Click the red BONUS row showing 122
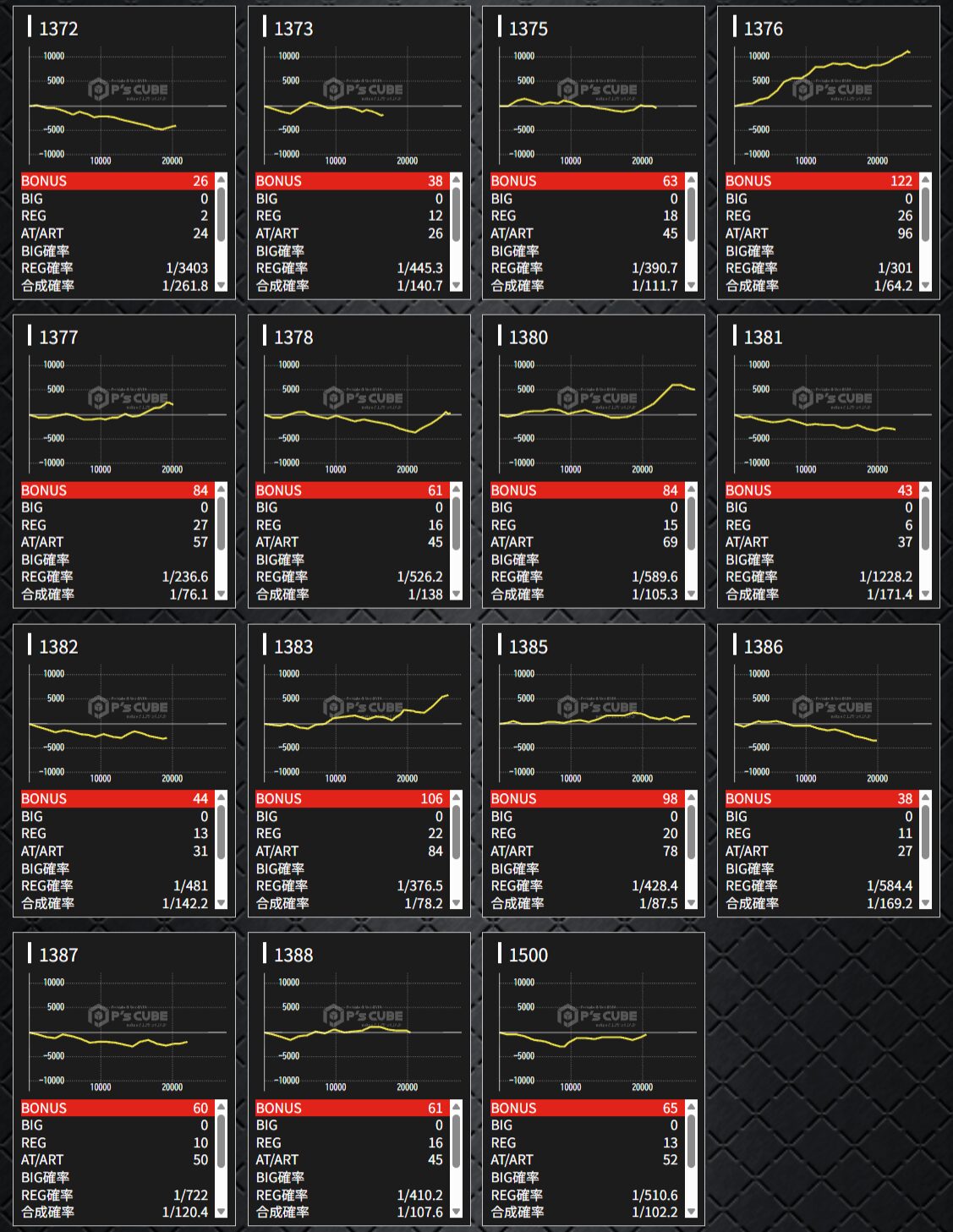This screenshot has height=1232, width=953. [x=819, y=181]
